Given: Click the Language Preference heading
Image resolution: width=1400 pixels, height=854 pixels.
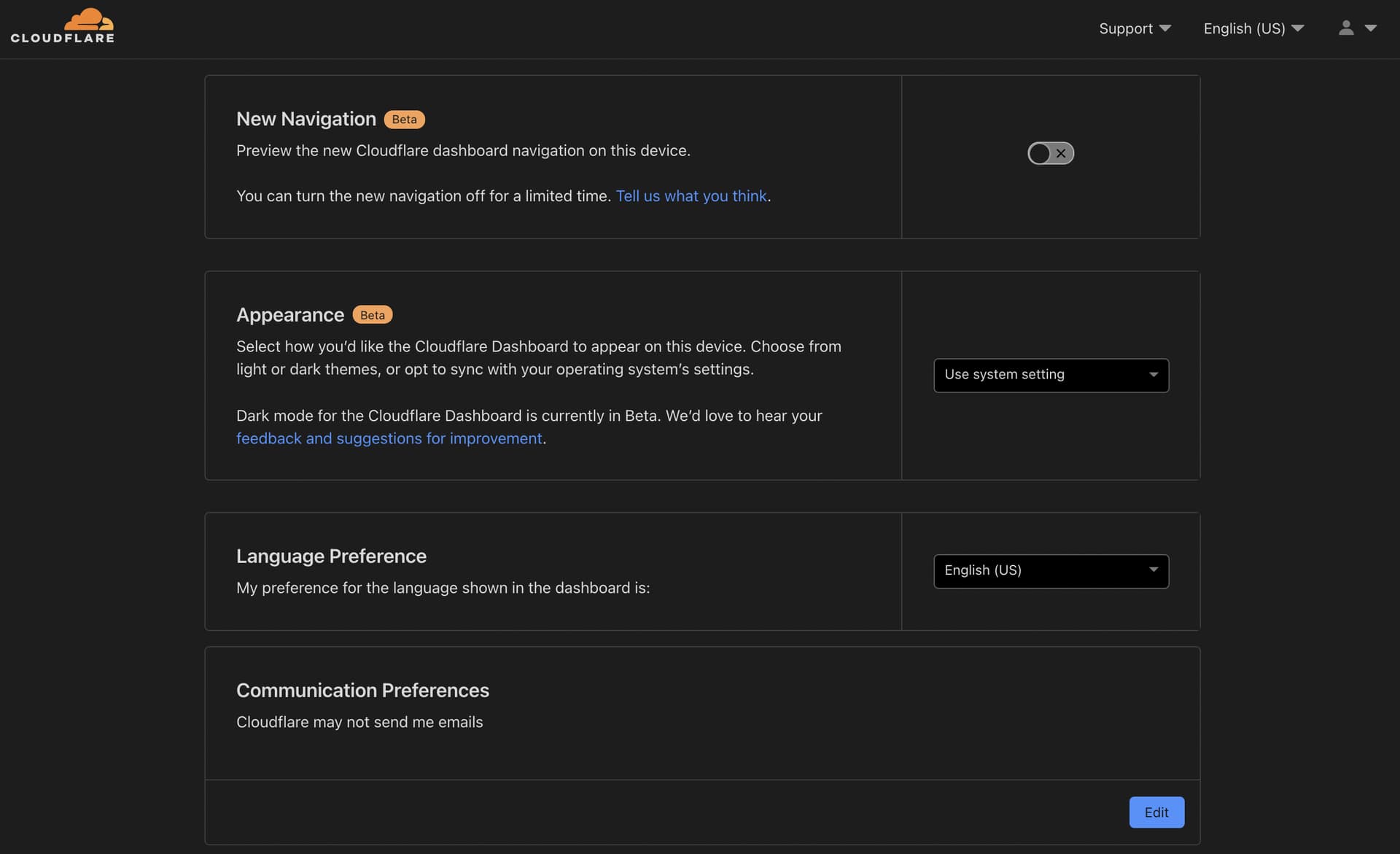Looking at the screenshot, I should coord(331,556).
